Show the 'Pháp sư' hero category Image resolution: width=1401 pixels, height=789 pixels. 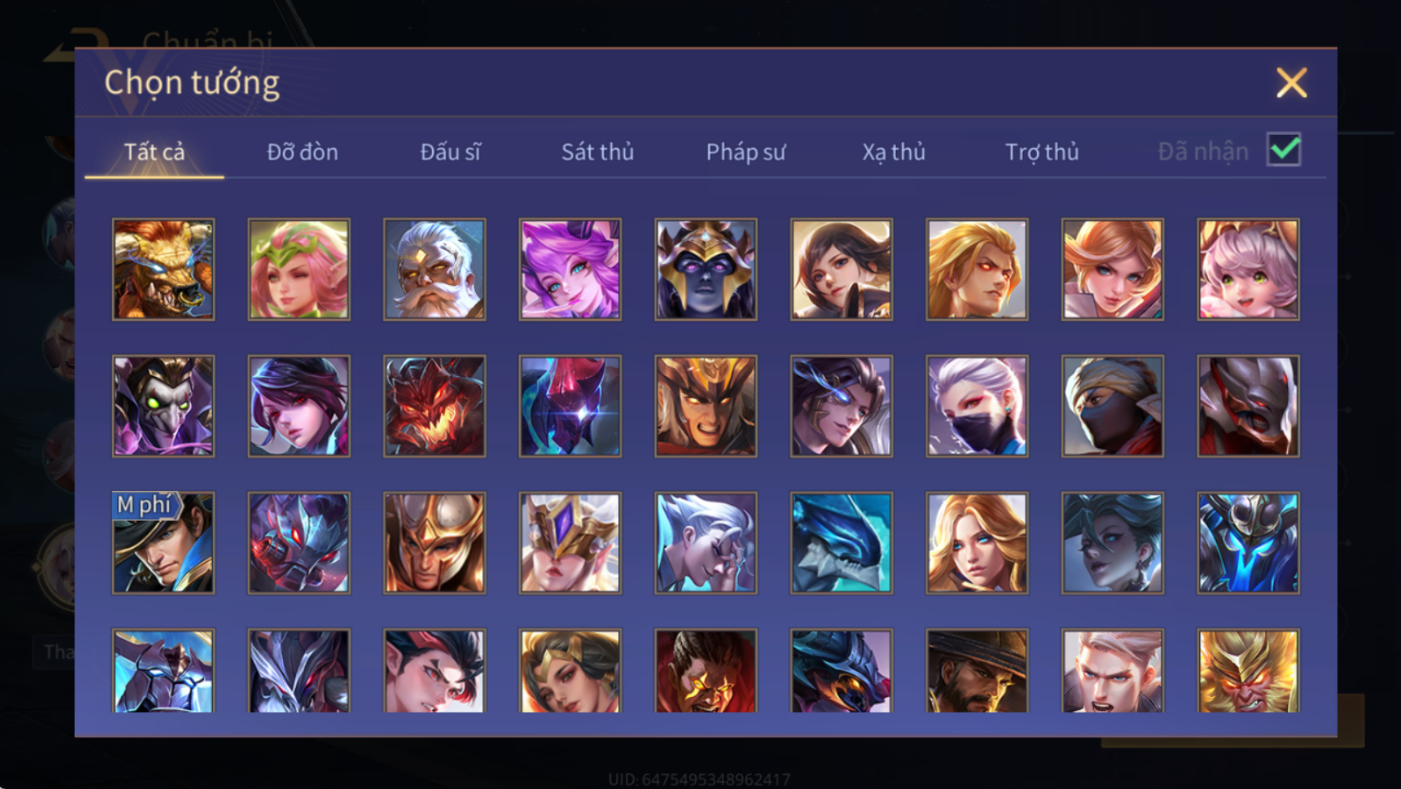[x=746, y=152]
